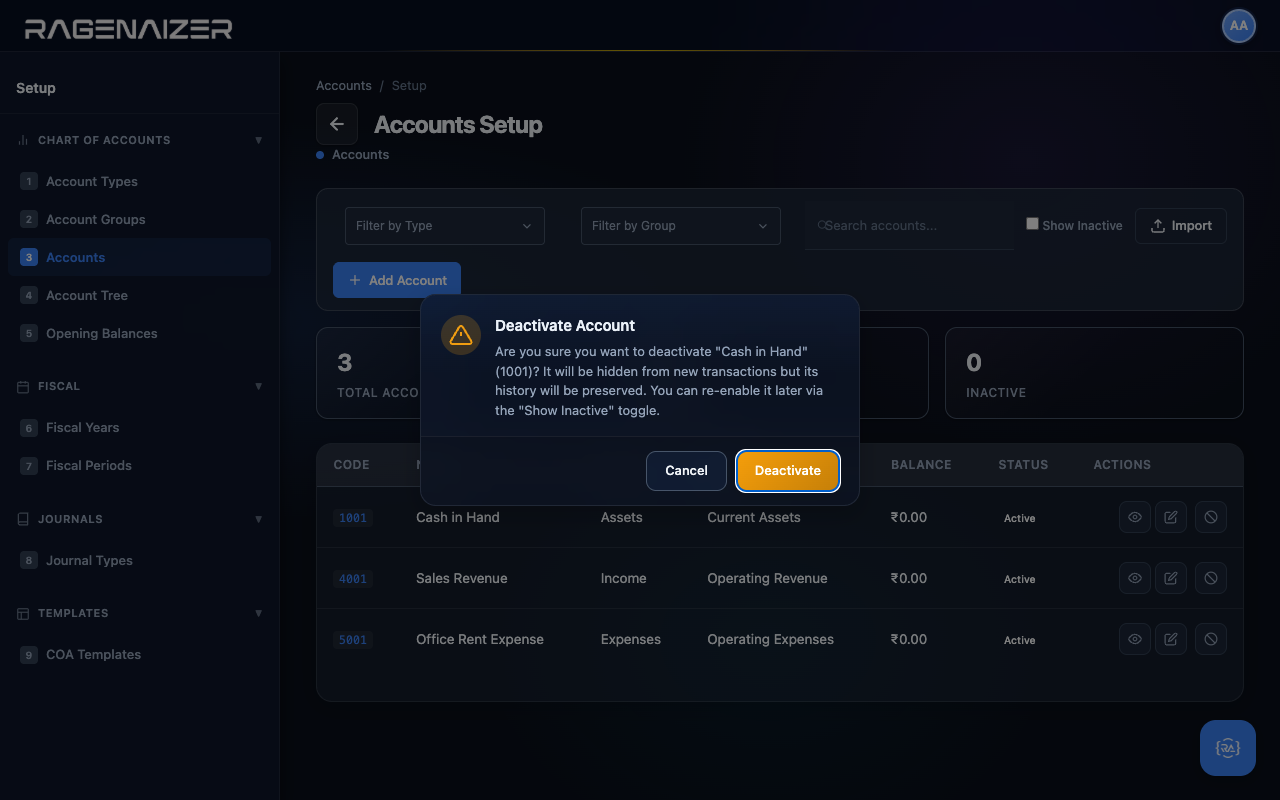Click the Search accounts field
The image size is (1280, 800).
tap(909, 226)
